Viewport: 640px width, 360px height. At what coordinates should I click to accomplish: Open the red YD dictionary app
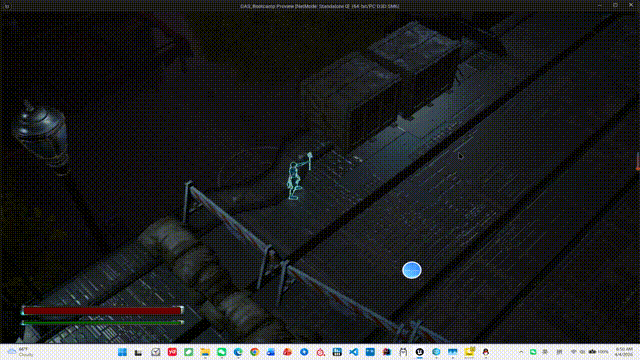(x=172, y=352)
